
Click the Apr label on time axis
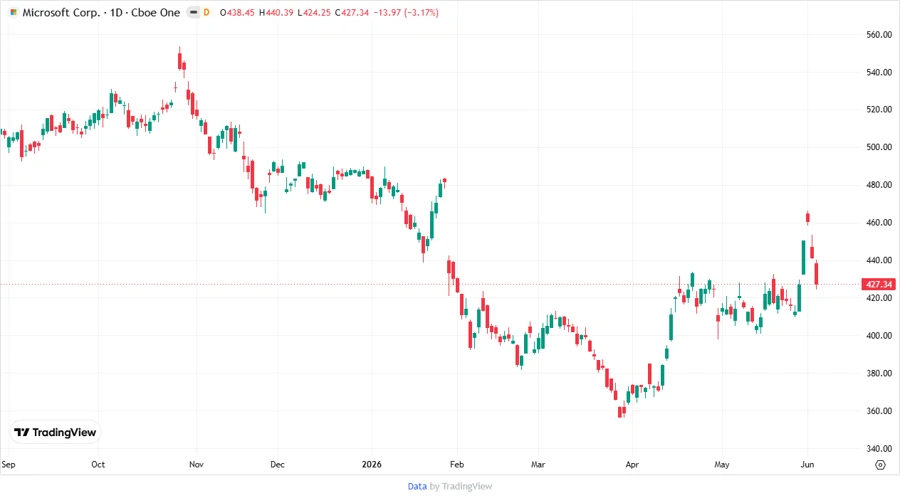click(x=632, y=465)
